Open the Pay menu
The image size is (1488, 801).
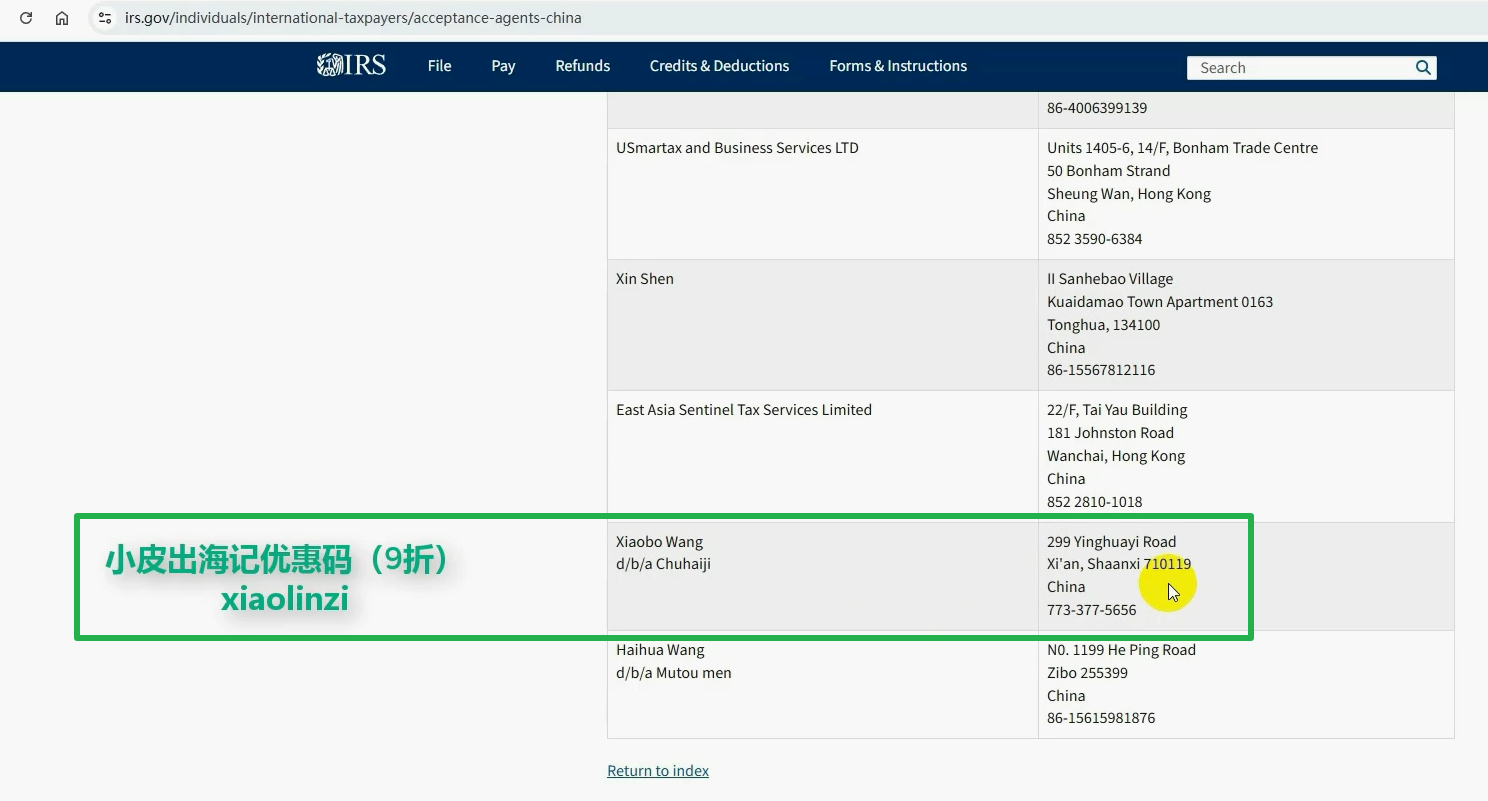(x=503, y=66)
